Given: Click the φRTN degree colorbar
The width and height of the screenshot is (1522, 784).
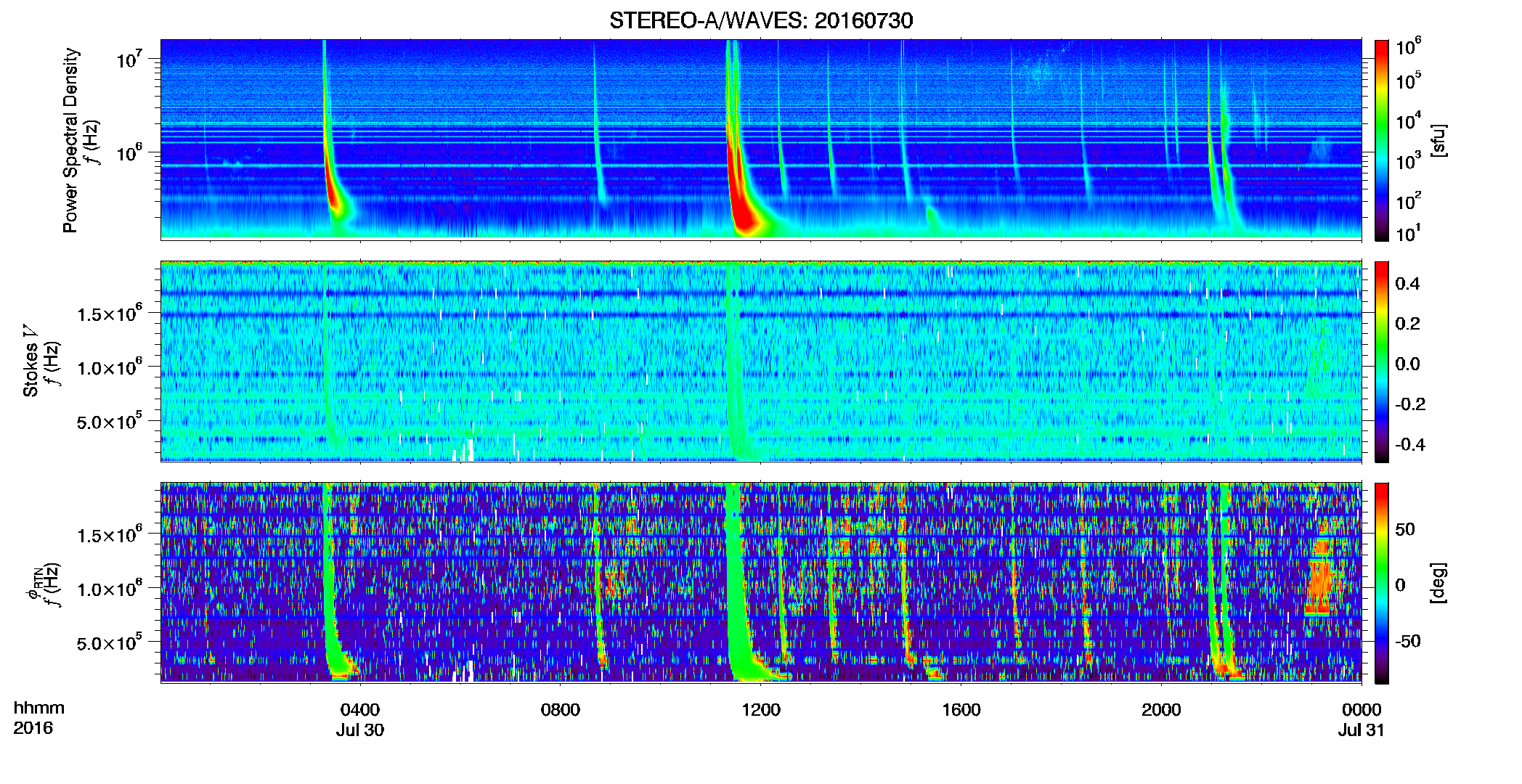Looking at the screenshot, I should (1382, 583).
